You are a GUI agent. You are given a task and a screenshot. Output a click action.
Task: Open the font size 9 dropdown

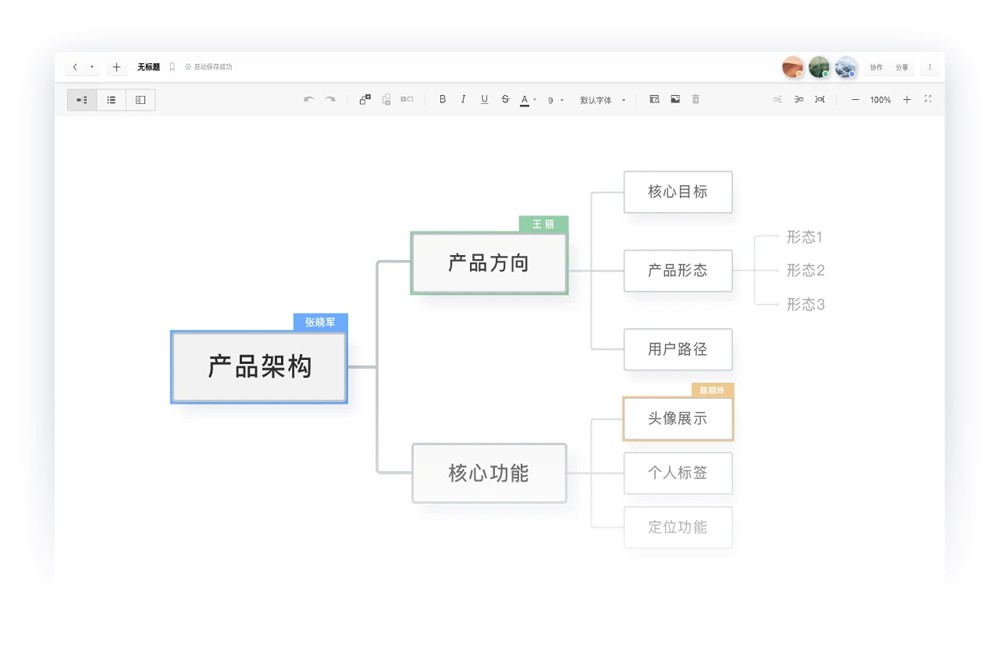(x=555, y=100)
